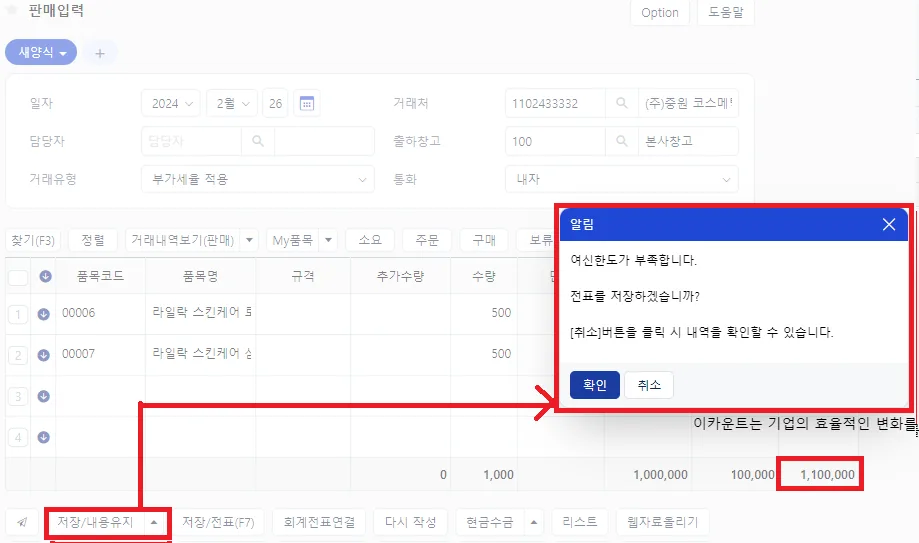Expand the year 2024 dropdown

[x=171, y=104]
